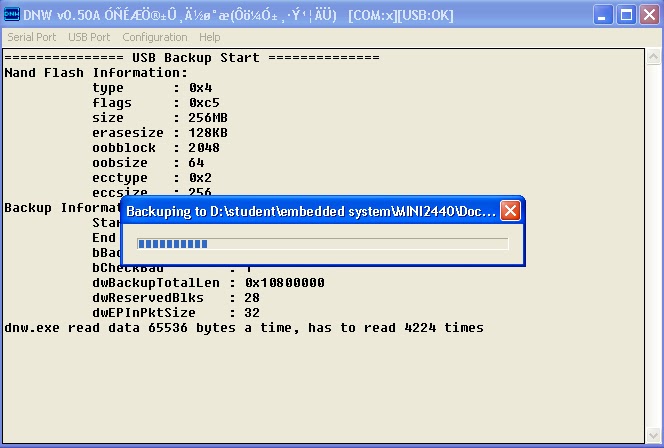
Task: Click the 'type : 0x4' line
Action: click(152, 88)
